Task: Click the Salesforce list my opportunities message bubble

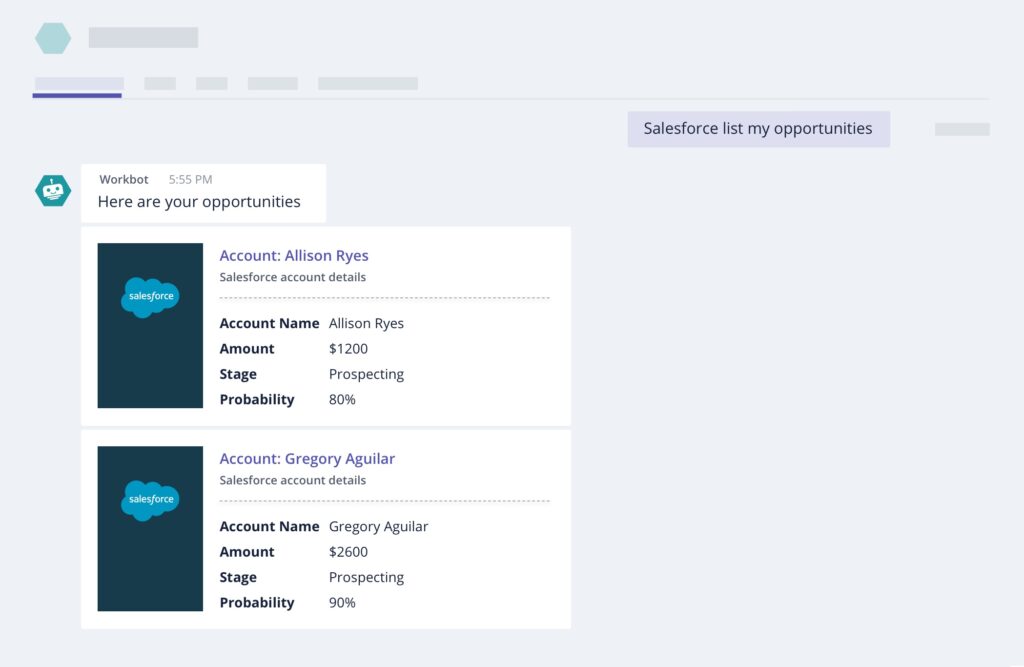Action: coord(758,128)
